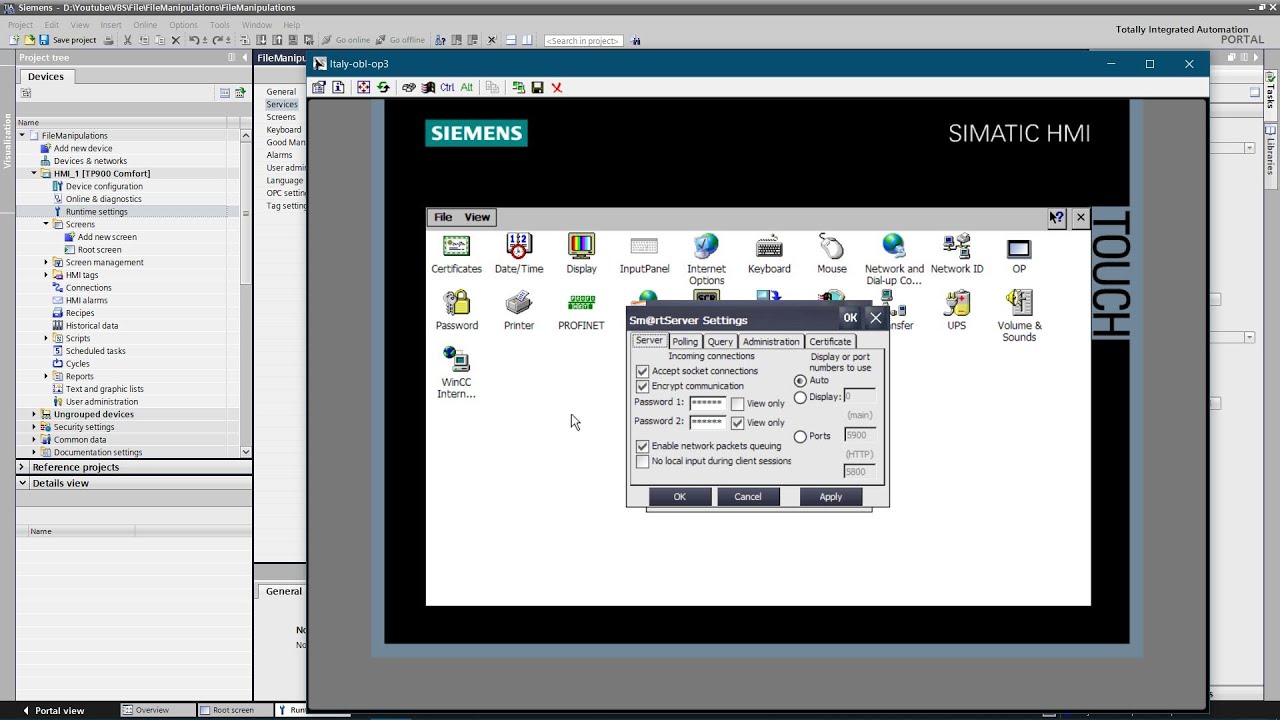
Task: Open the PROFINET settings icon
Action: click(581, 311)
